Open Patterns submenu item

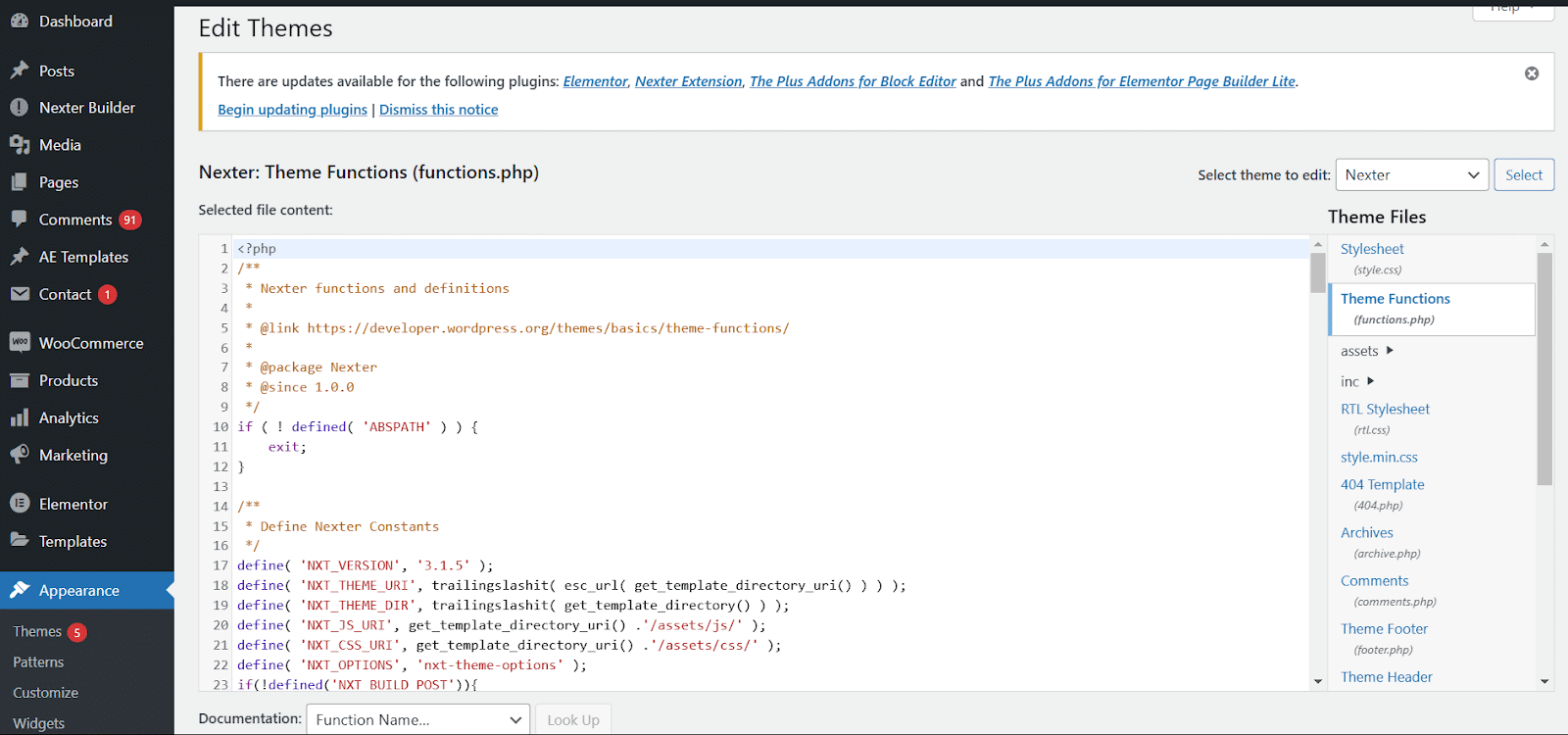38,662
